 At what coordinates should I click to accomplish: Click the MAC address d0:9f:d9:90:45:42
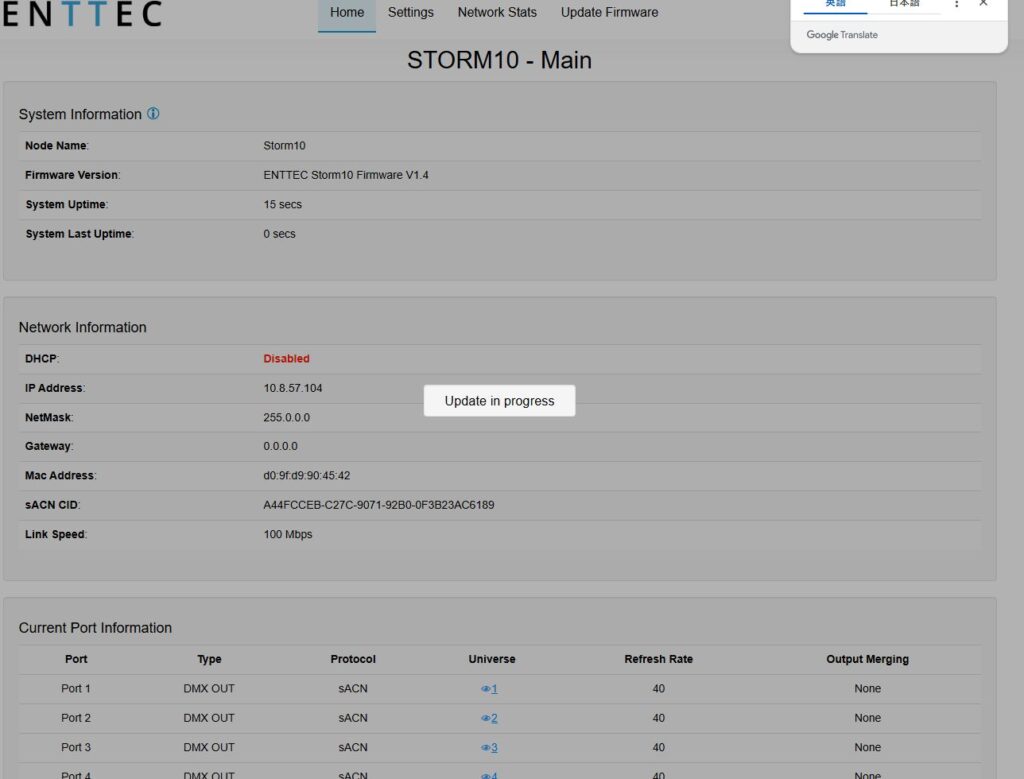click(307, 475)
